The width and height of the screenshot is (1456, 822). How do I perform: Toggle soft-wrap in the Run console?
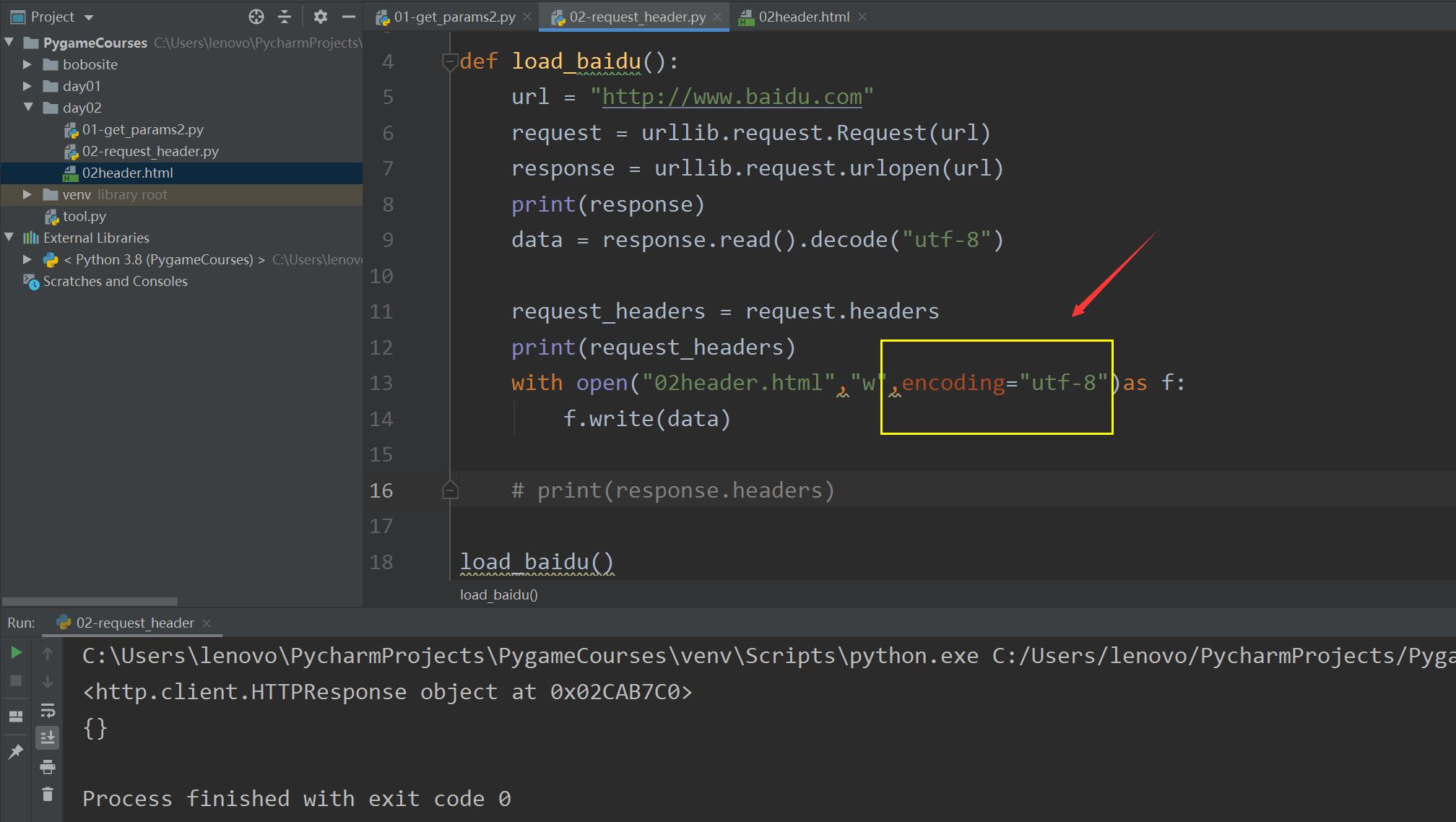point(48,710)
